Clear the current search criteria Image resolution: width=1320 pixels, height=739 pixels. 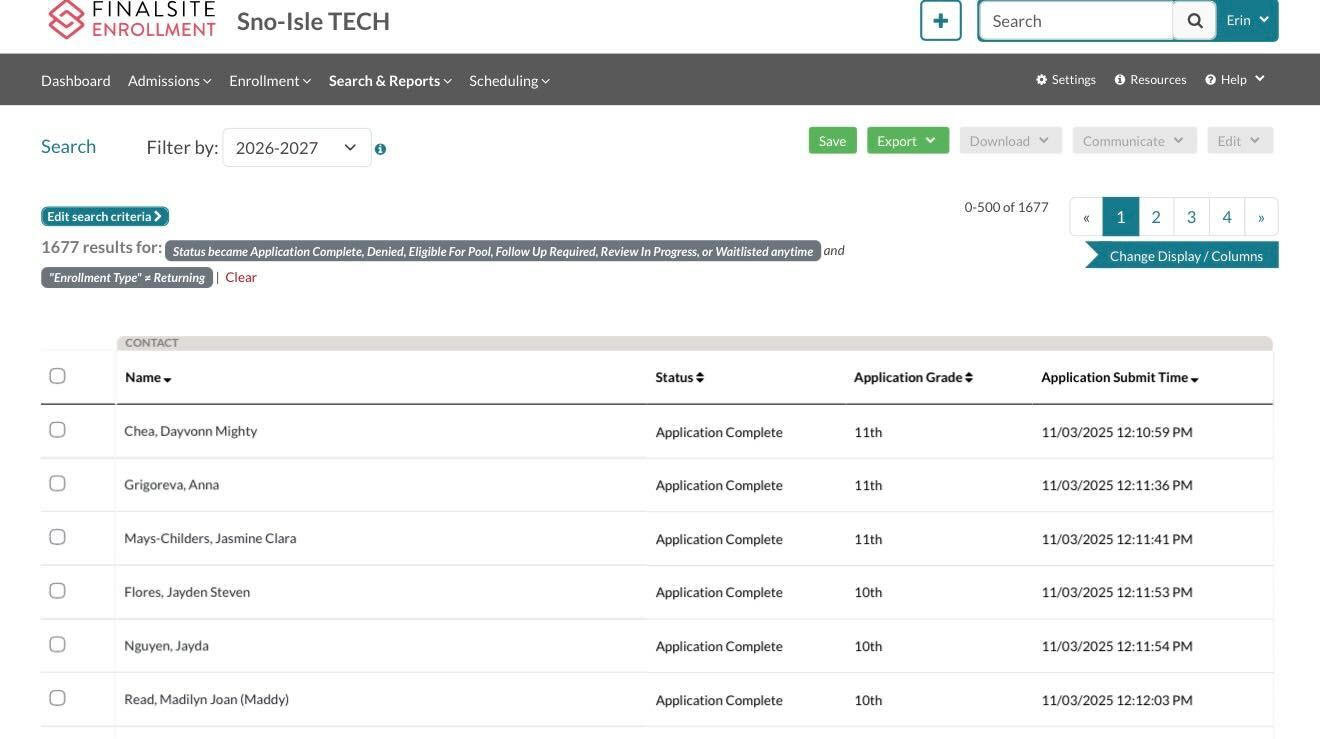(240, 276)
